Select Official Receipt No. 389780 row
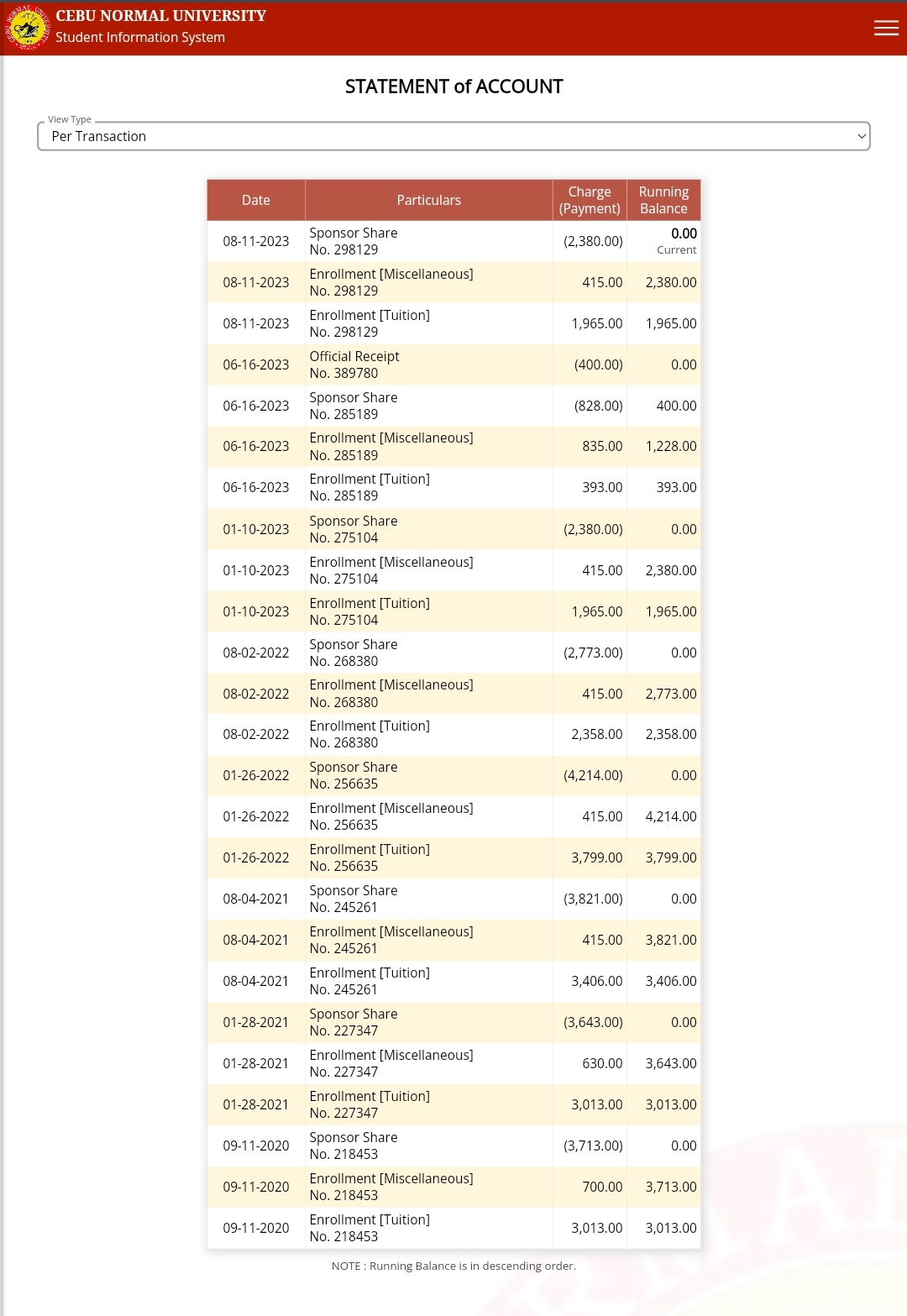 tap(354, 364)
